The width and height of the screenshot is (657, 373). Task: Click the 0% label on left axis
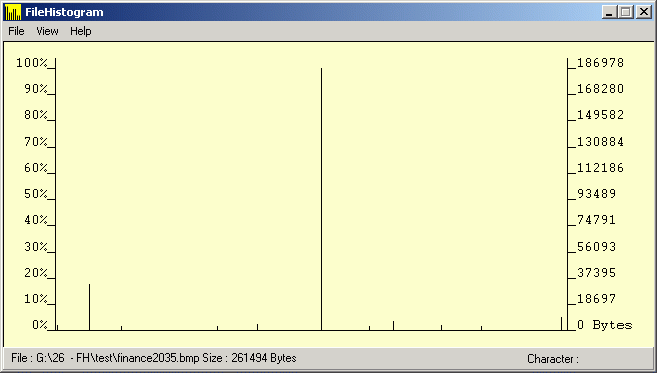40,325
